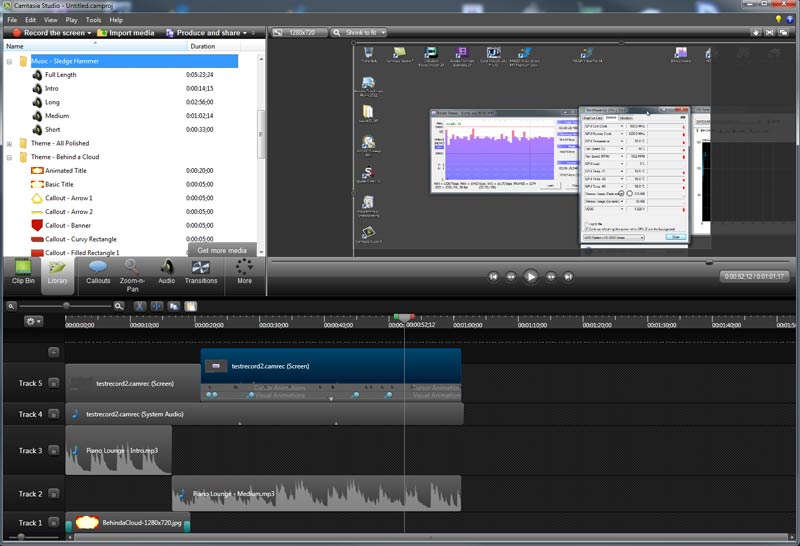Screen dimensions: 800x546
Task: Click the Cut scissors icon on timeline toolbar
Action: (x=139, y=306)
